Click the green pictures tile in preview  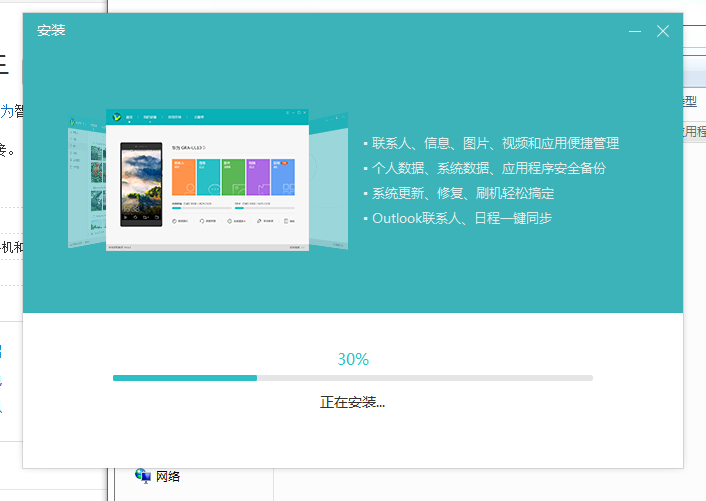233,177
